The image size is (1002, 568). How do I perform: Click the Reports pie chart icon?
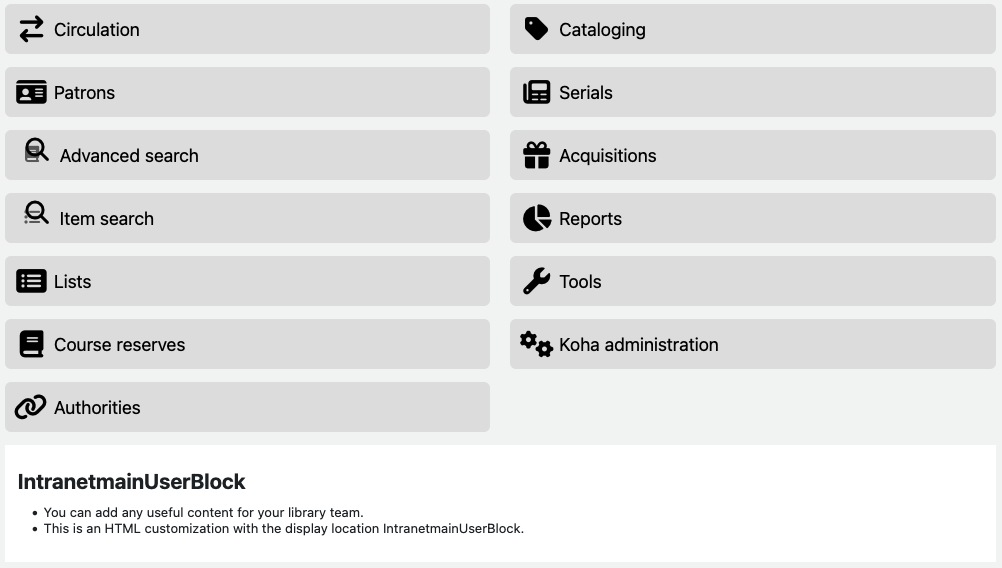(x=536, y=218)
